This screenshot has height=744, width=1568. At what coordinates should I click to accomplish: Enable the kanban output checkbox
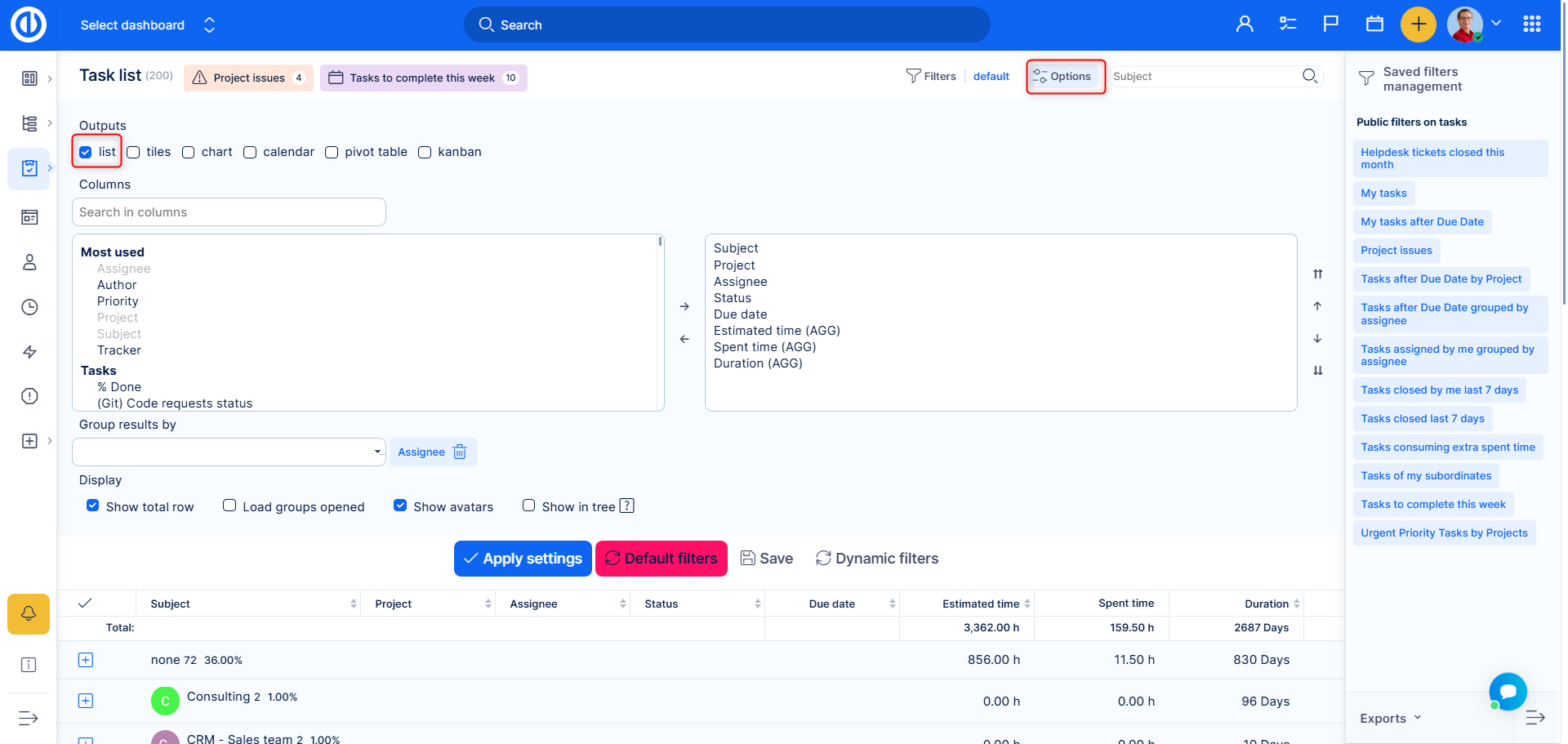pyautogui.click(x=425, y=153)
